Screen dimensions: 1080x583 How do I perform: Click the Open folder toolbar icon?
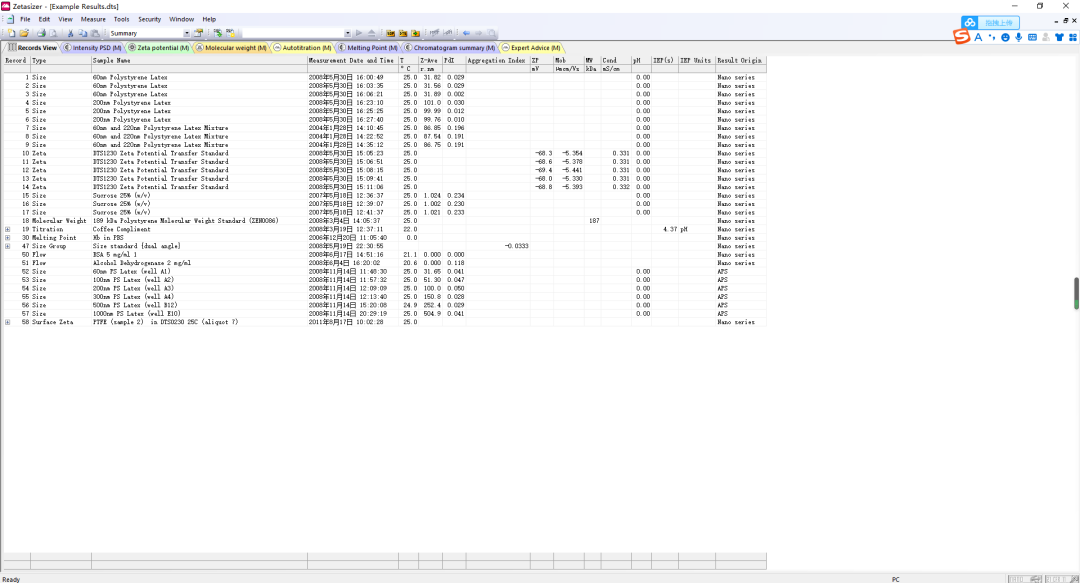pyautogui.click(x=25, y=33)
